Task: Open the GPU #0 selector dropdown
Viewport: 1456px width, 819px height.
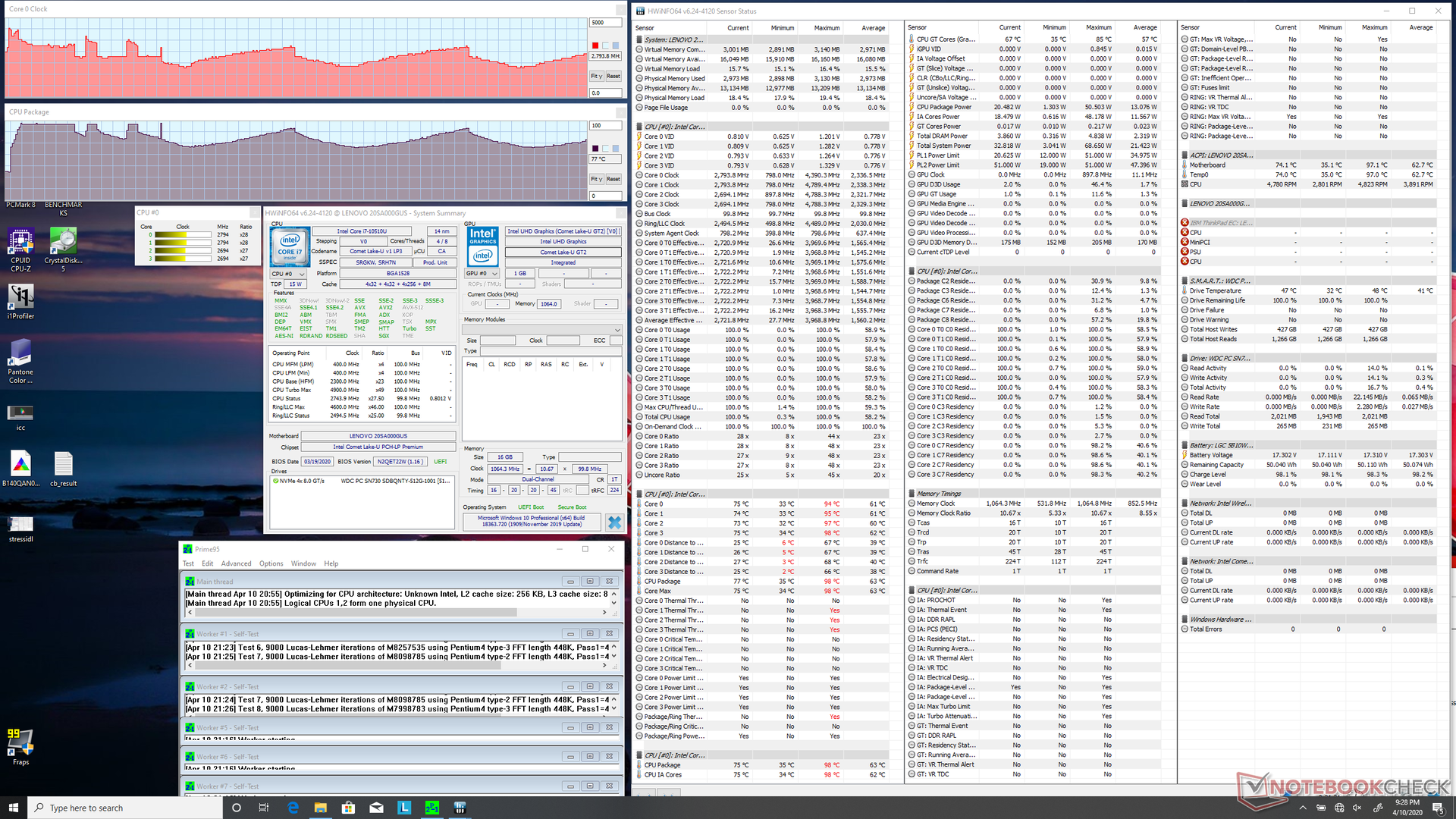Action: (482, 273)
